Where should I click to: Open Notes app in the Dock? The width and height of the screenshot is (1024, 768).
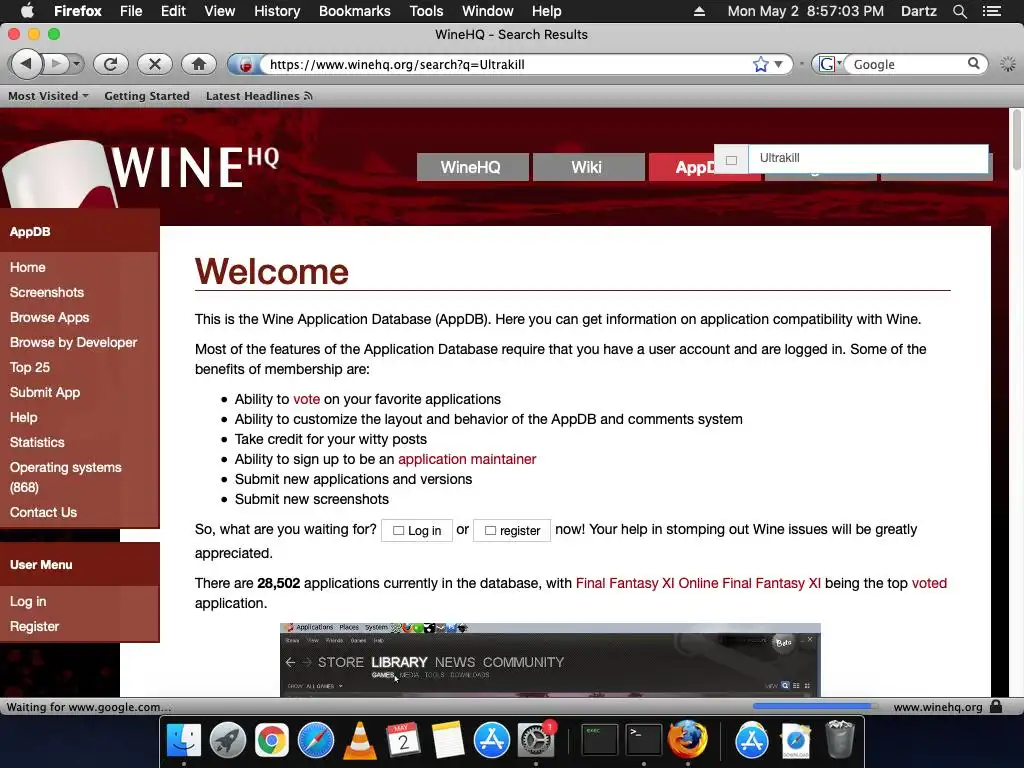coord(447,740)
